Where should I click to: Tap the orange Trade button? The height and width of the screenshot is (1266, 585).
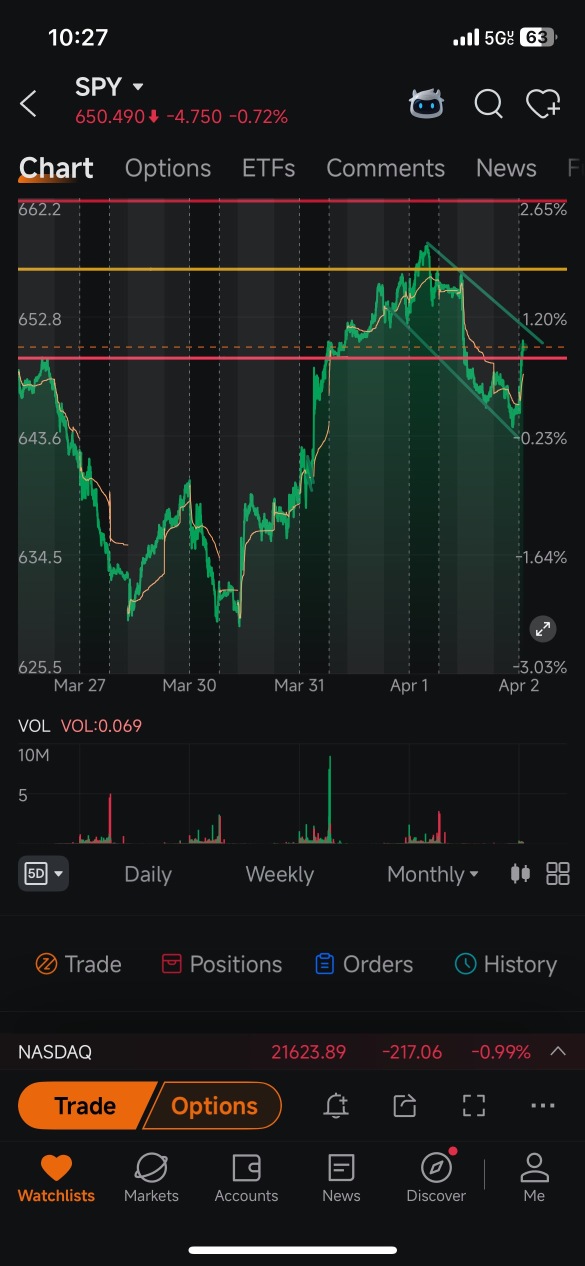(x=85, y=1105)
